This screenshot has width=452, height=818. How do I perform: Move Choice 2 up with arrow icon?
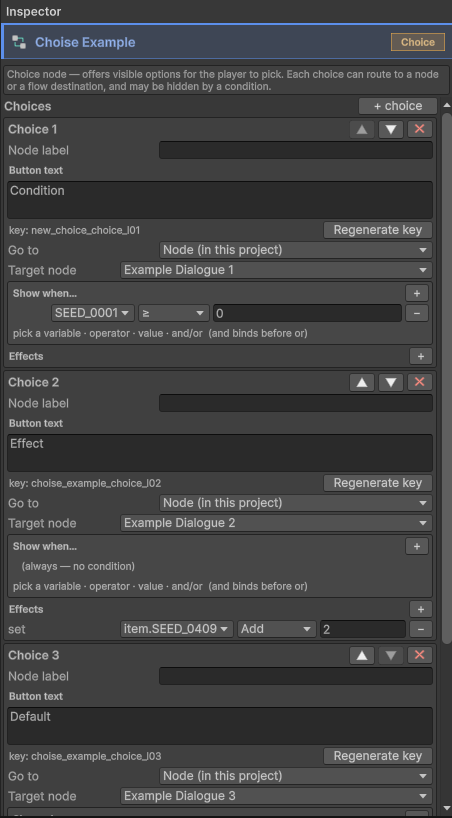pyautogui.click(x=362, y=382)
